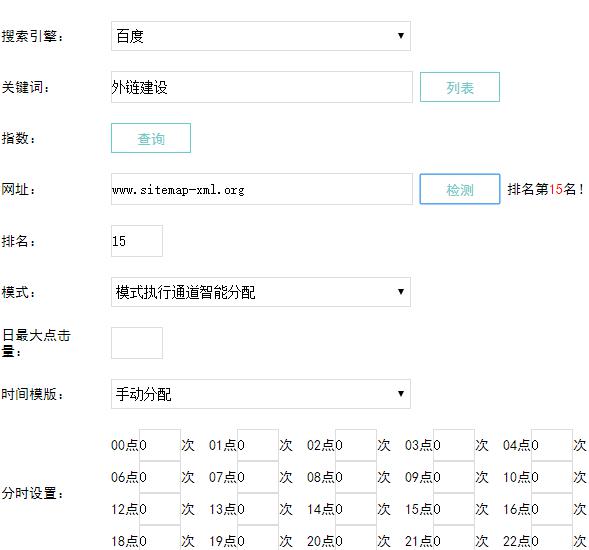Click the 14点 times input field

click(x=356, y=509)
